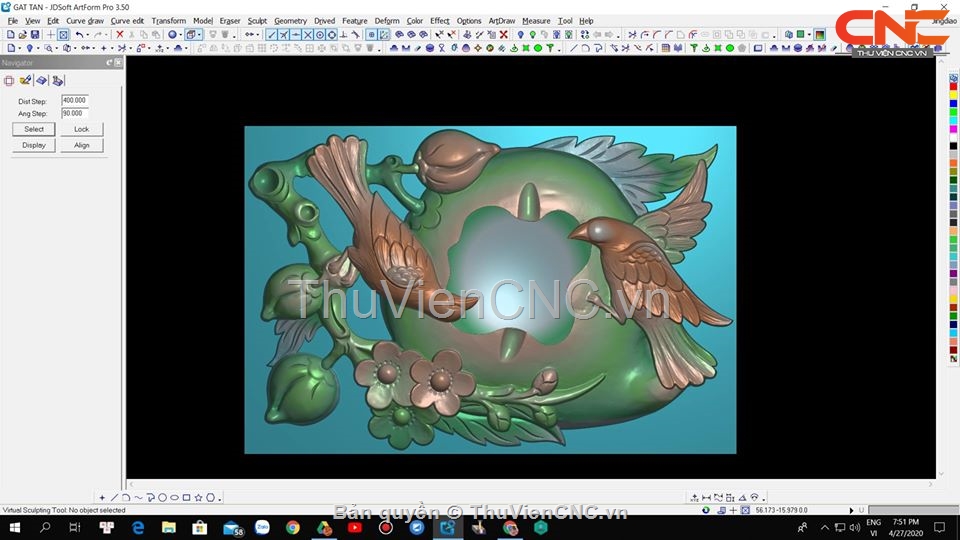Toggle the midpoint snap icon
This screenshot has height=540, width=960.
[x=296, y=35]
